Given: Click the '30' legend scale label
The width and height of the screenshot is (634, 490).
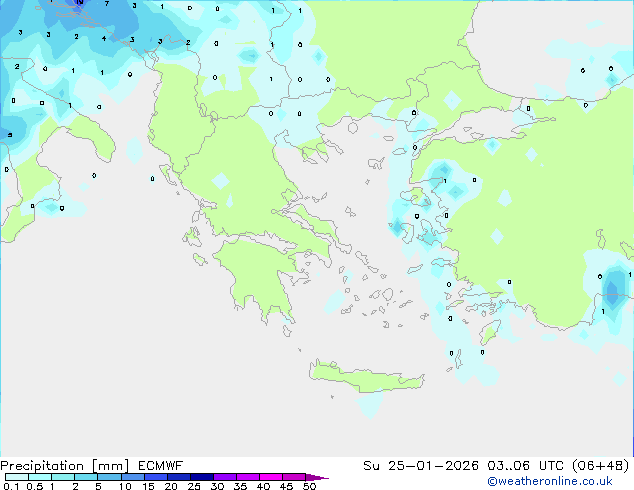Looking at the screenshot, I should 217,486.
